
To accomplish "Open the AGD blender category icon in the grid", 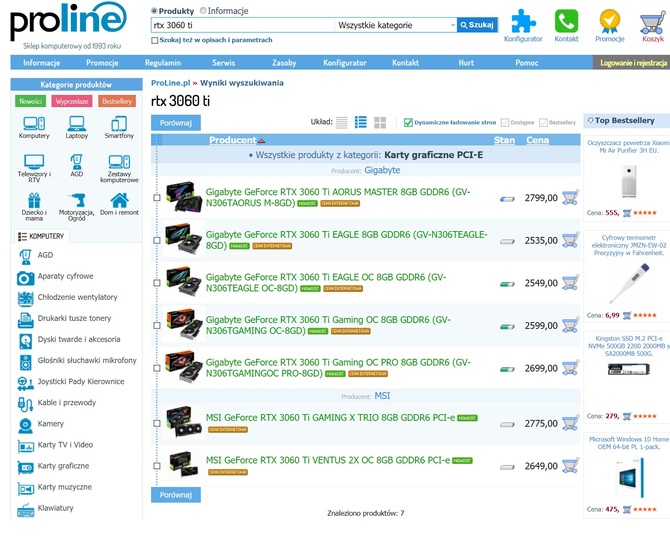I will click(76, 162).
